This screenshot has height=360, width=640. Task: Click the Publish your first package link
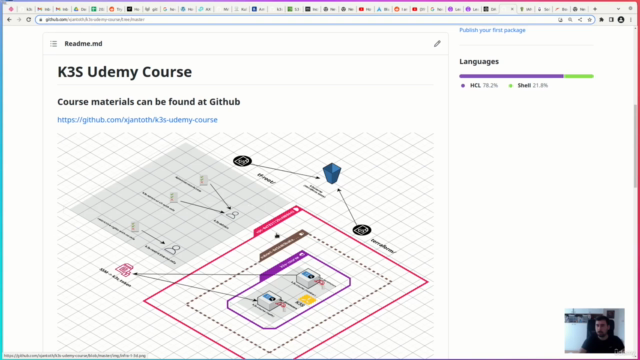click(492, 30)
